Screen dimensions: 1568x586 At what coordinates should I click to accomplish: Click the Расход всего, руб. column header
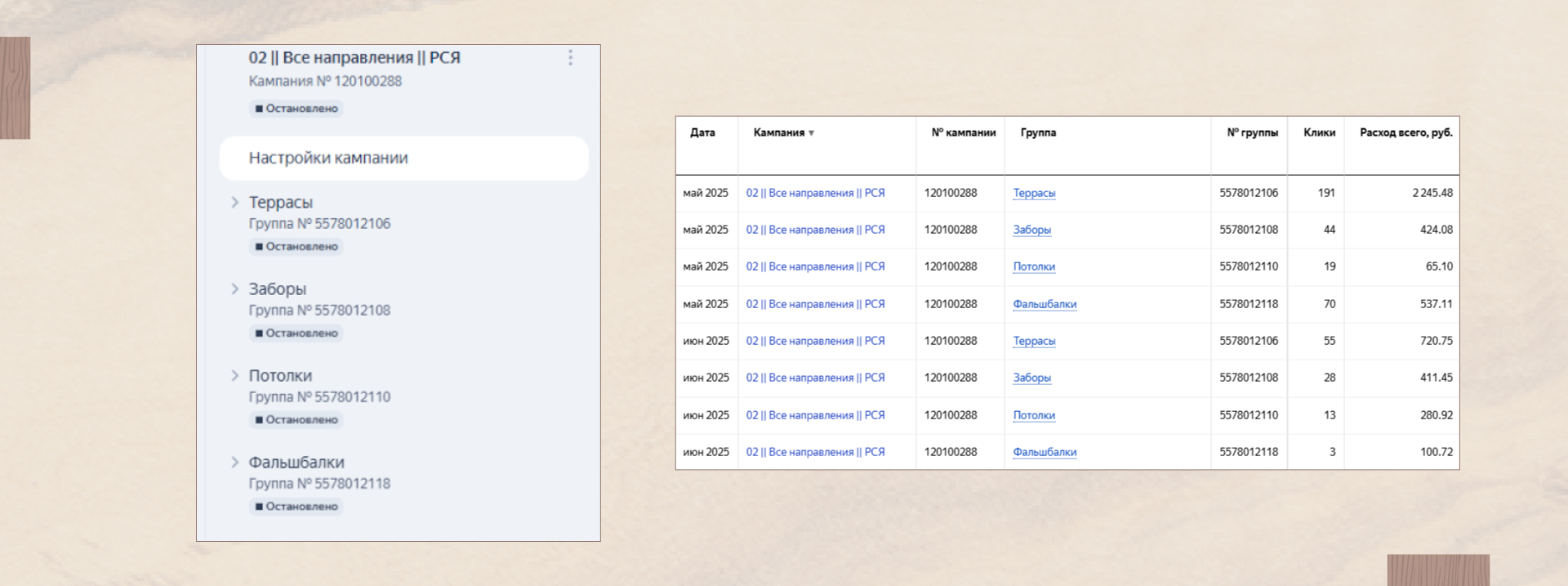(1405, 132)
